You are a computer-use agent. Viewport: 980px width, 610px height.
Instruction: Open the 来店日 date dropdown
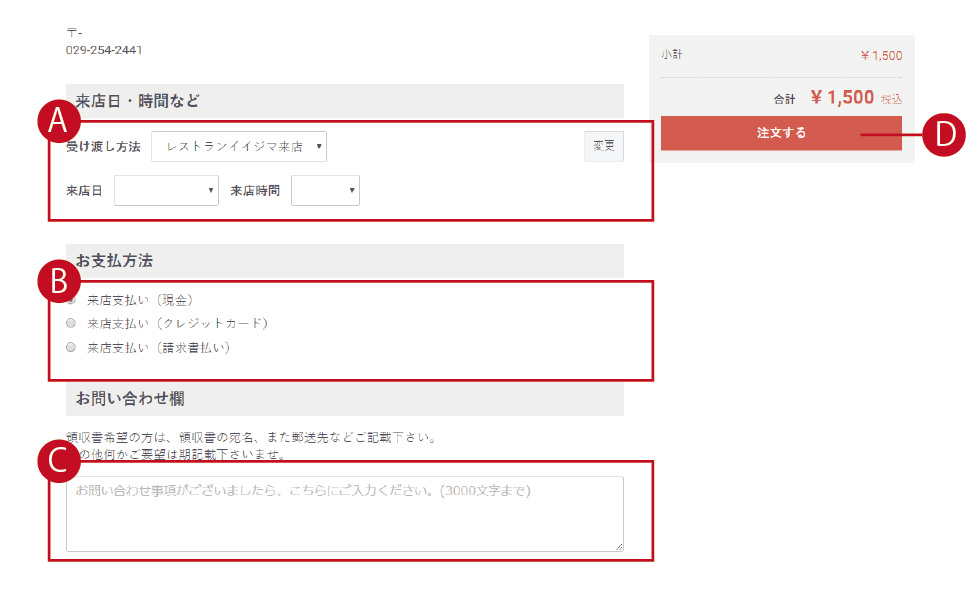pos(166,191)
